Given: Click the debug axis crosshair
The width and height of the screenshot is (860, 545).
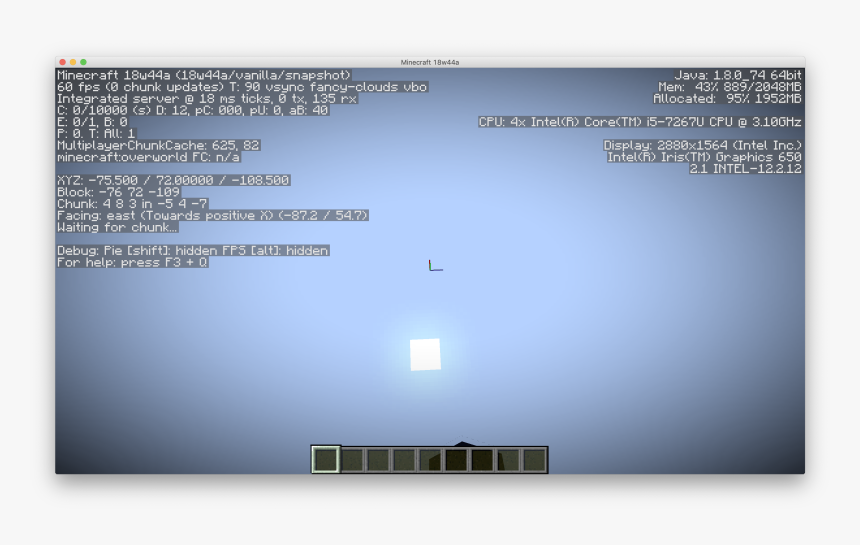Looking at the screenshot, I should [x=435, y=265].
